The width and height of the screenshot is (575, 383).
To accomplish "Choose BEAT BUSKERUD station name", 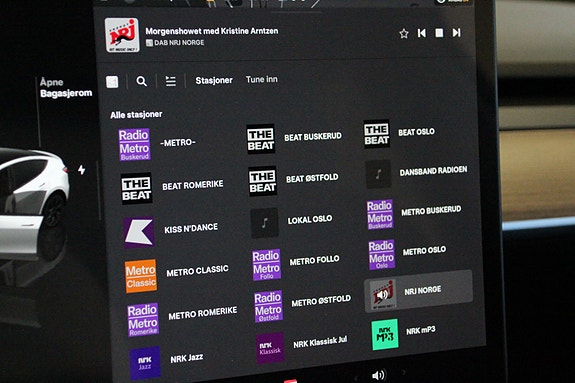I will click(x=313, y=136).
